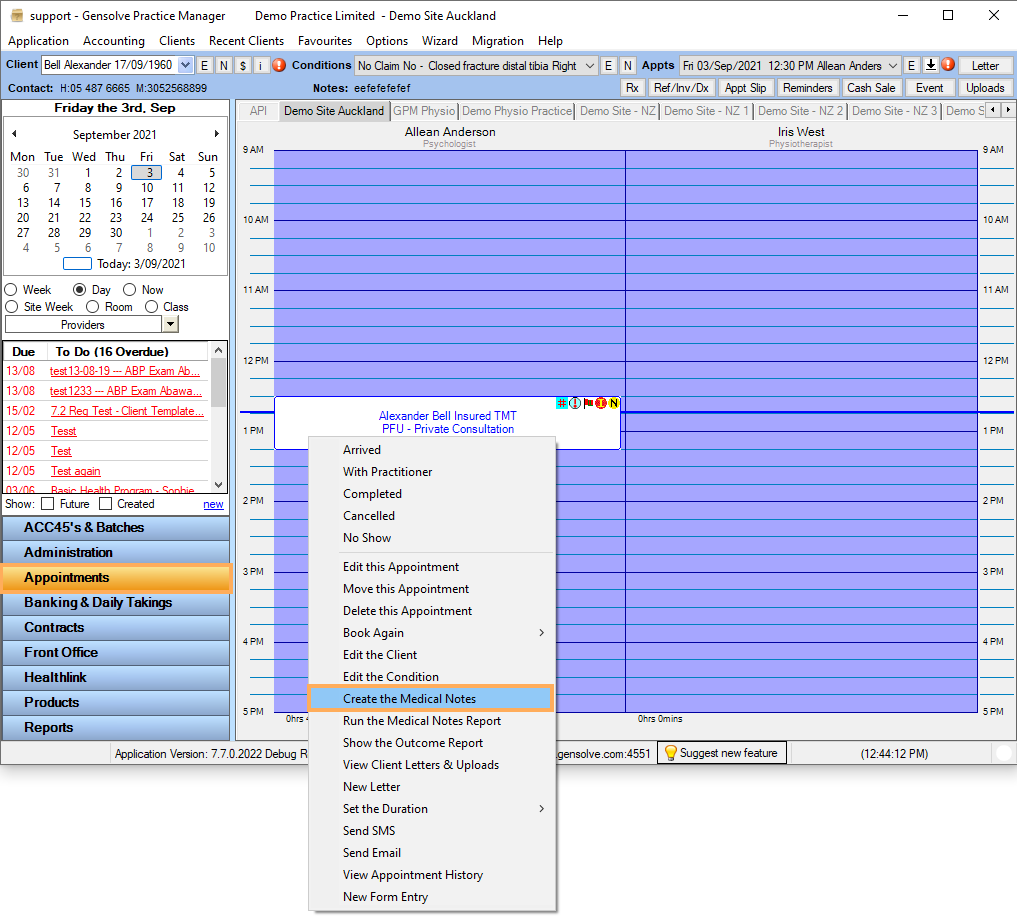1017x918 pixels.
Task: Click the client info 'i' icon
Action: point(260,65)
